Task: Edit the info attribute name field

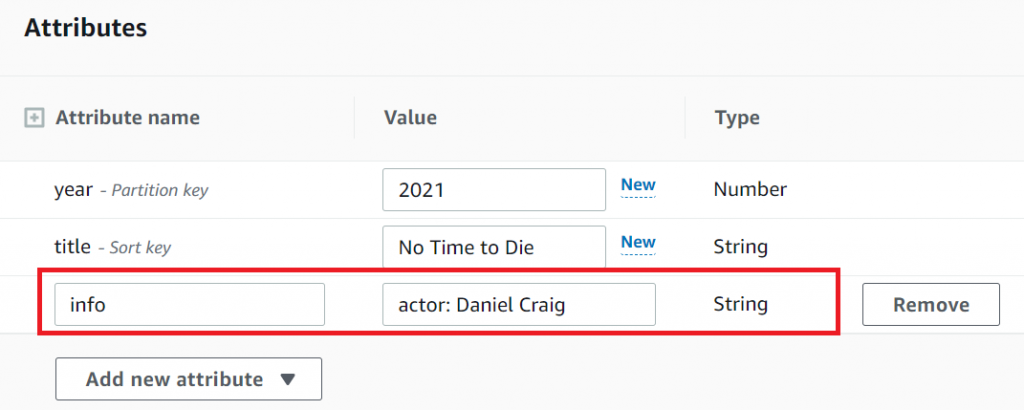Action: pyautogui.click(x=190, y=305)
